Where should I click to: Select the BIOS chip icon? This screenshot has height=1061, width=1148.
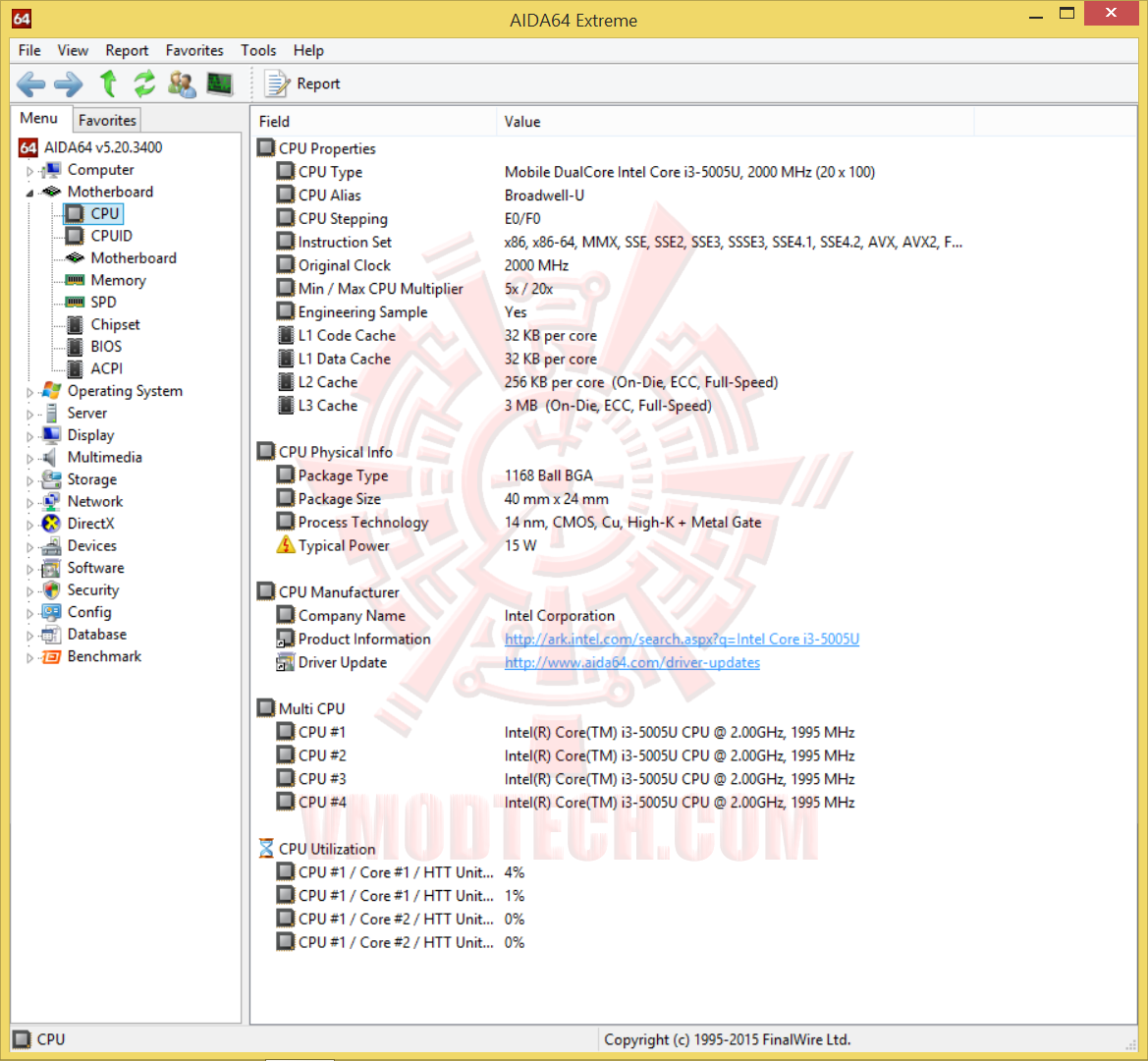click(75, 347)
